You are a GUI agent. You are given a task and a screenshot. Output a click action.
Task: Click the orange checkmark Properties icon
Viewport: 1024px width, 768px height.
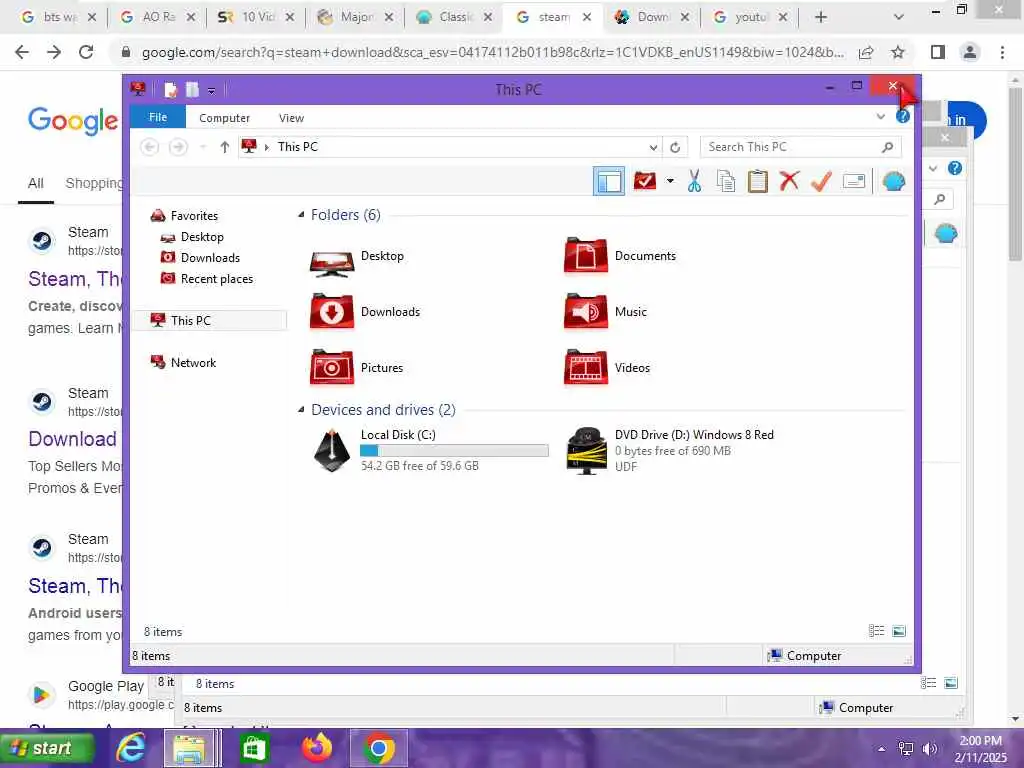tap(821, 181)
